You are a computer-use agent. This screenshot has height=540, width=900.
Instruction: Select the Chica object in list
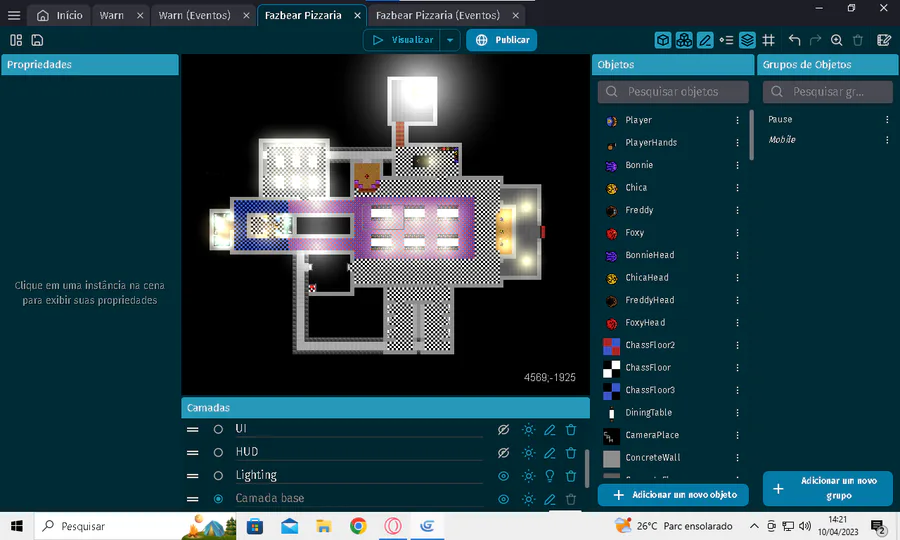[x=636, y=188]
